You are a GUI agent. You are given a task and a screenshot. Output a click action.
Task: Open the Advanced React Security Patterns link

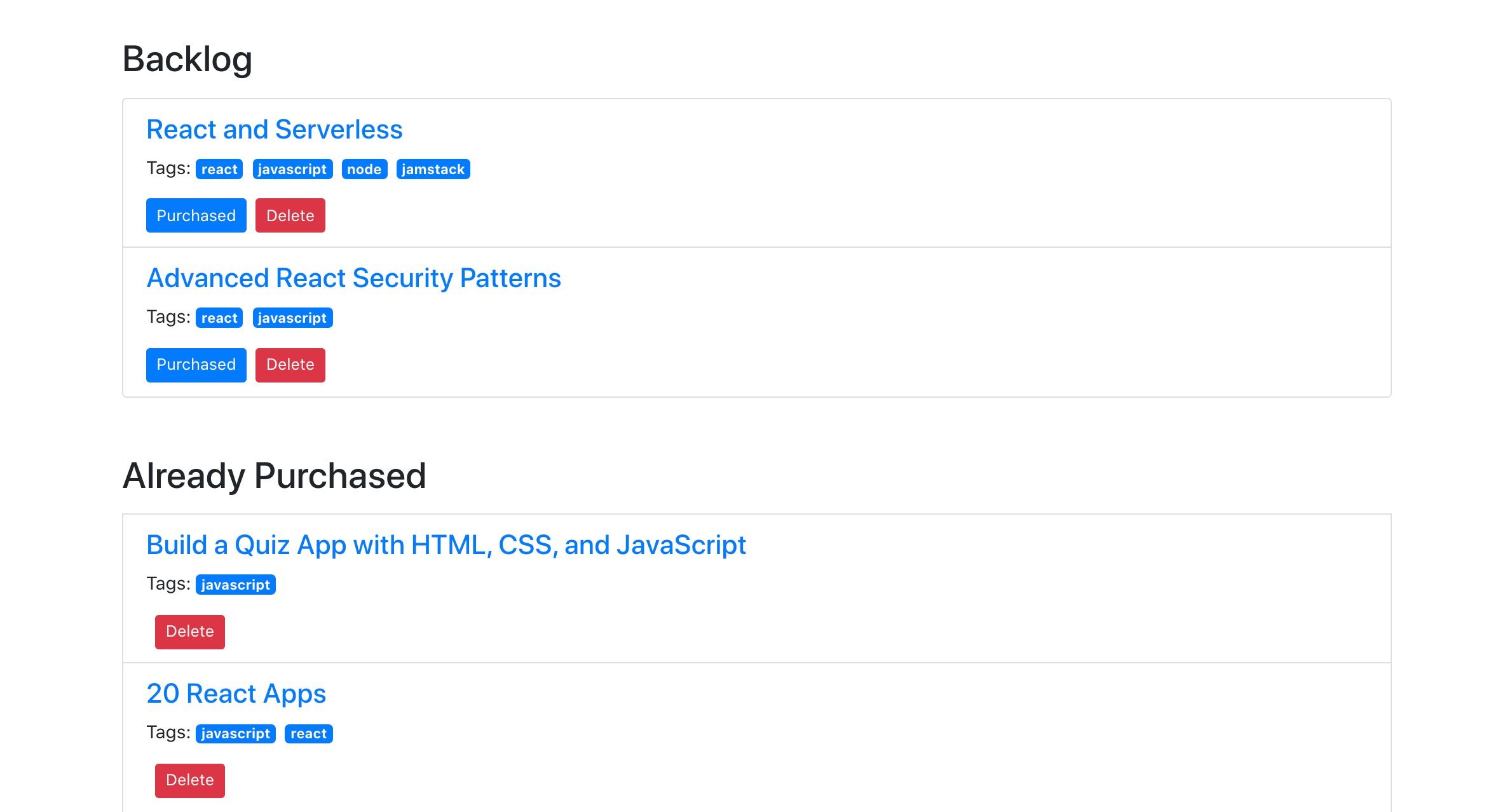pyautogui.click(x=354, y=278)
